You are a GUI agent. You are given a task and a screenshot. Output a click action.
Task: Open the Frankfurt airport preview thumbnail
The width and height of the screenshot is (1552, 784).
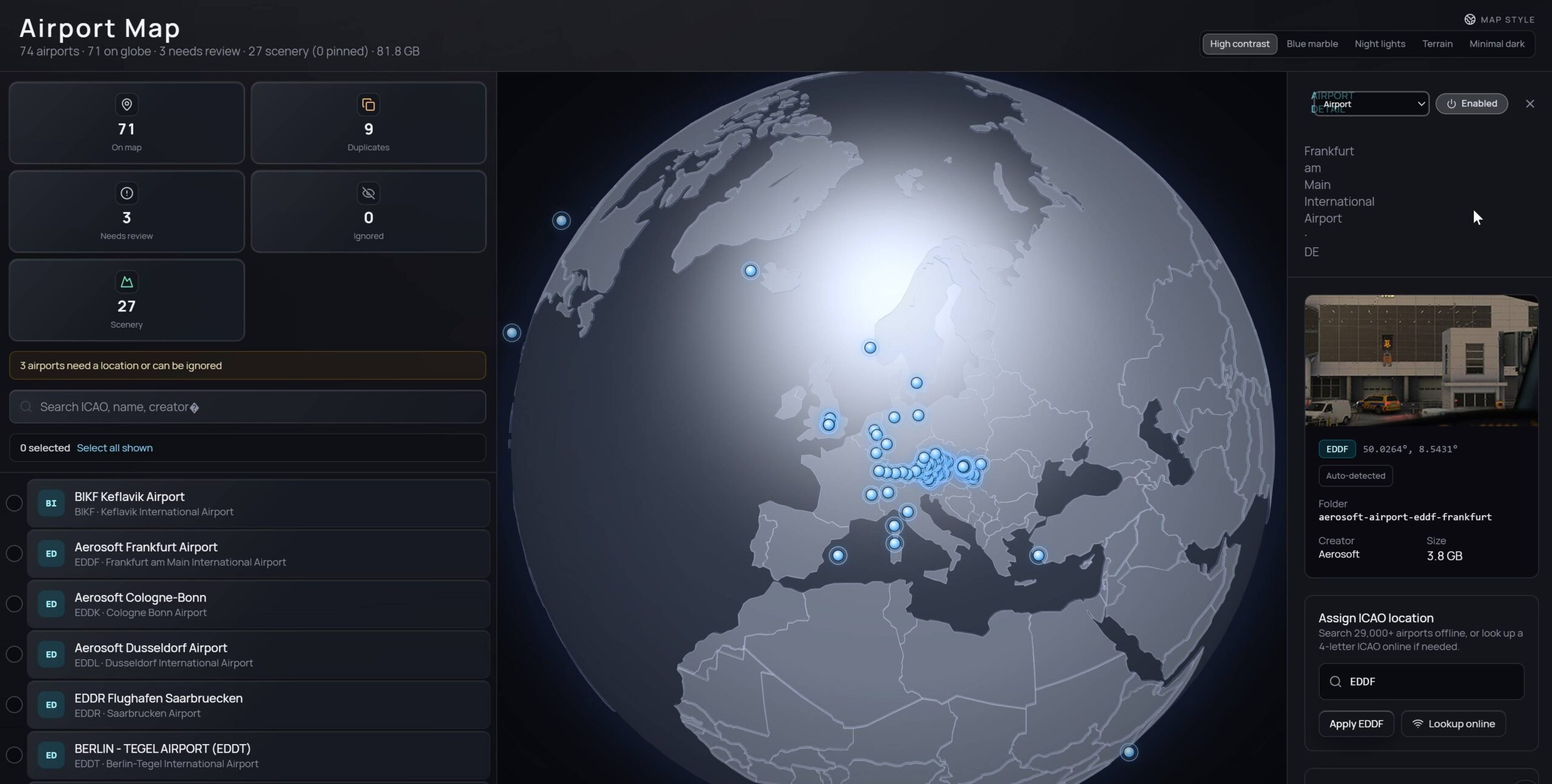tap(1421, 360)
